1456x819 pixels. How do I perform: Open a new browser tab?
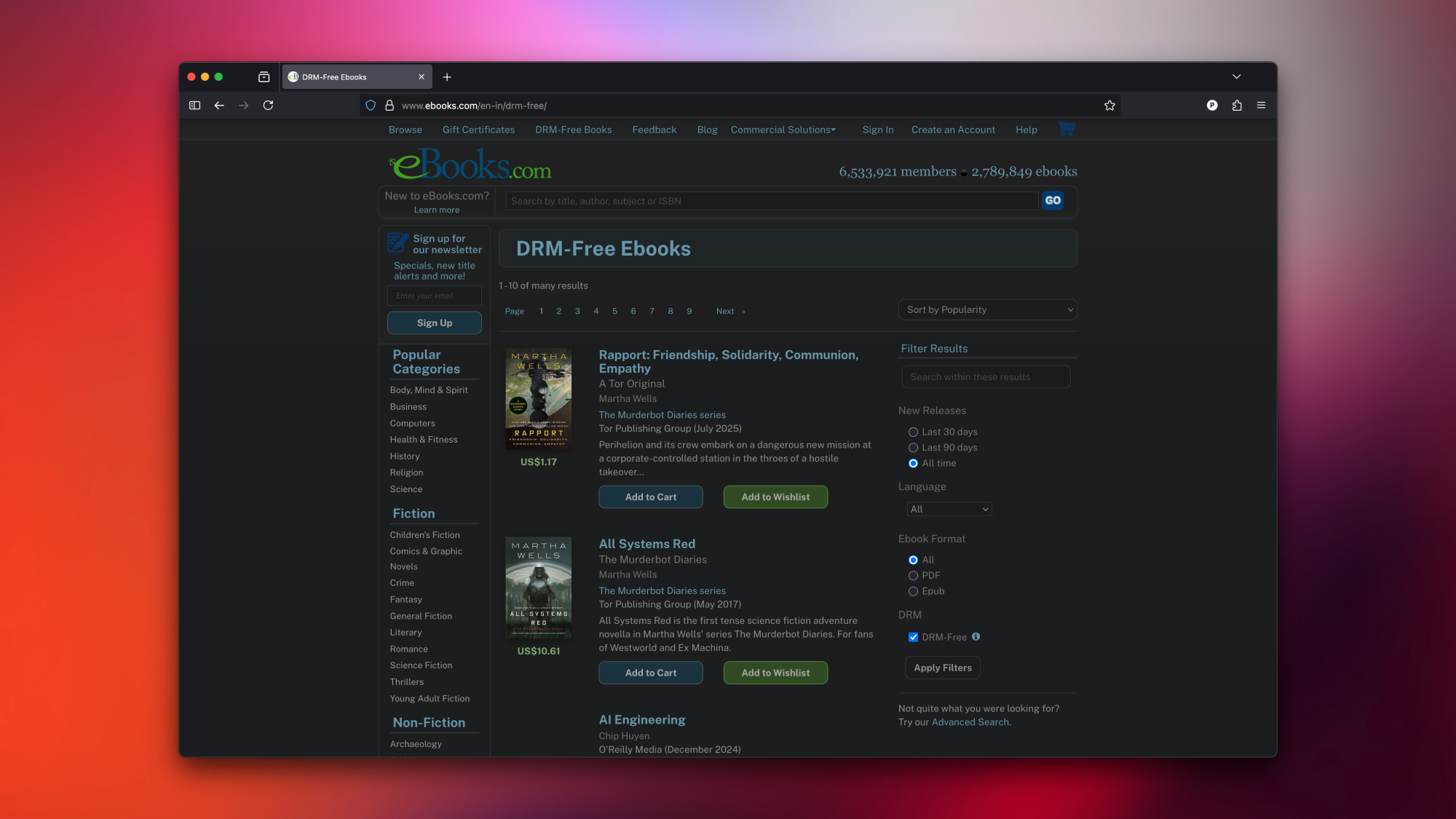(447, 77)
